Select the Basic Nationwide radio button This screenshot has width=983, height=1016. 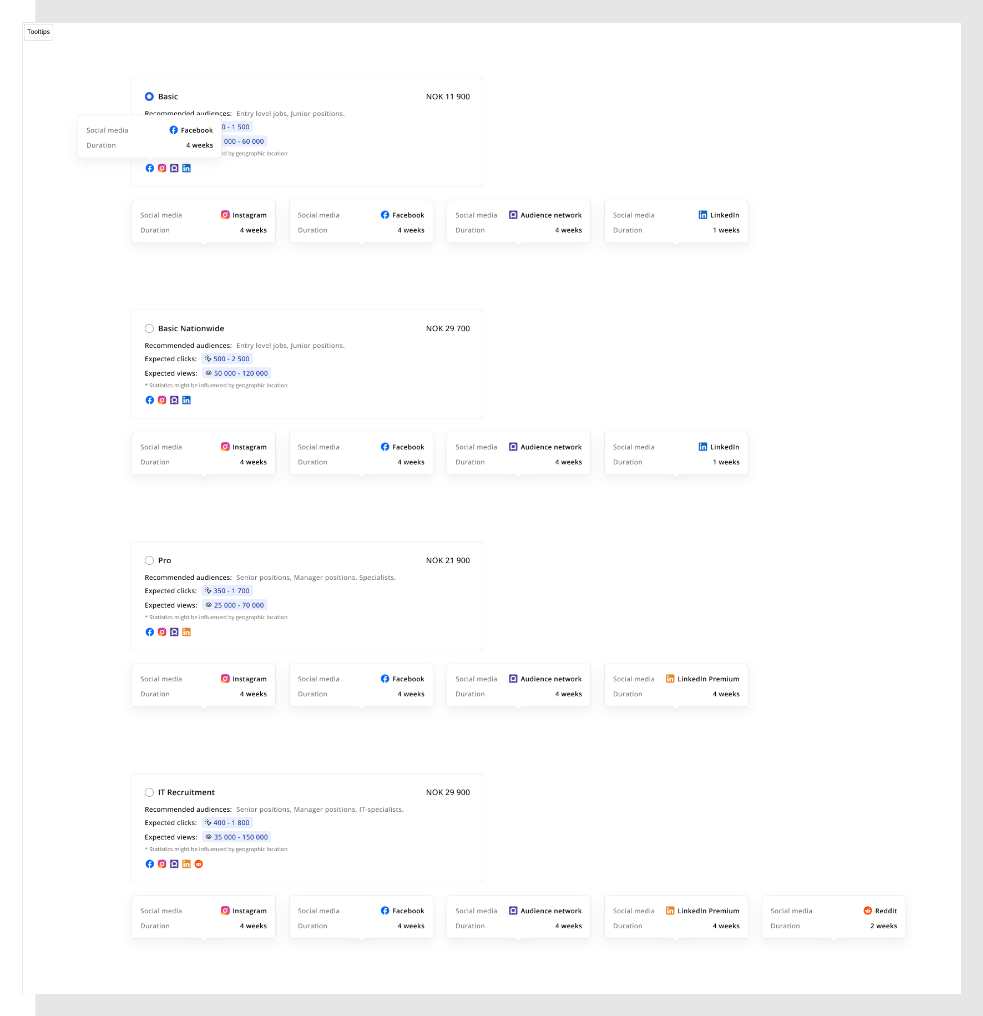[149, 328]
